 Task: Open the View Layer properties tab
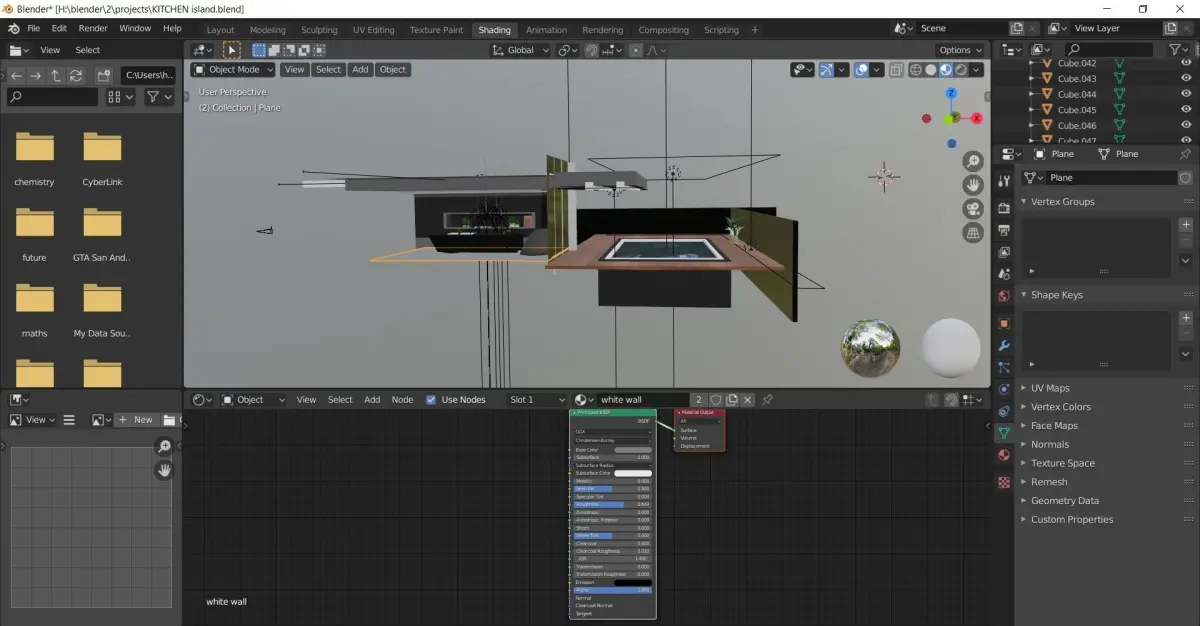tap(1004, 252)
